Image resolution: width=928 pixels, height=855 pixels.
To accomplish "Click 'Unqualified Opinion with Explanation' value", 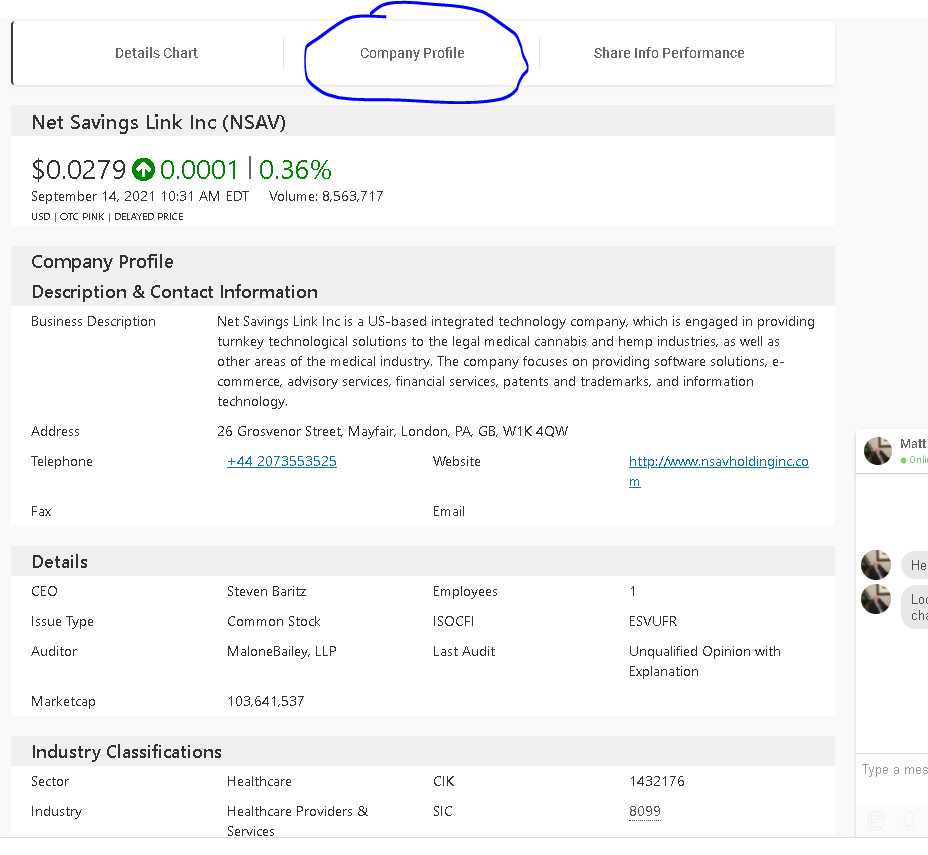I will pos(704,662).
